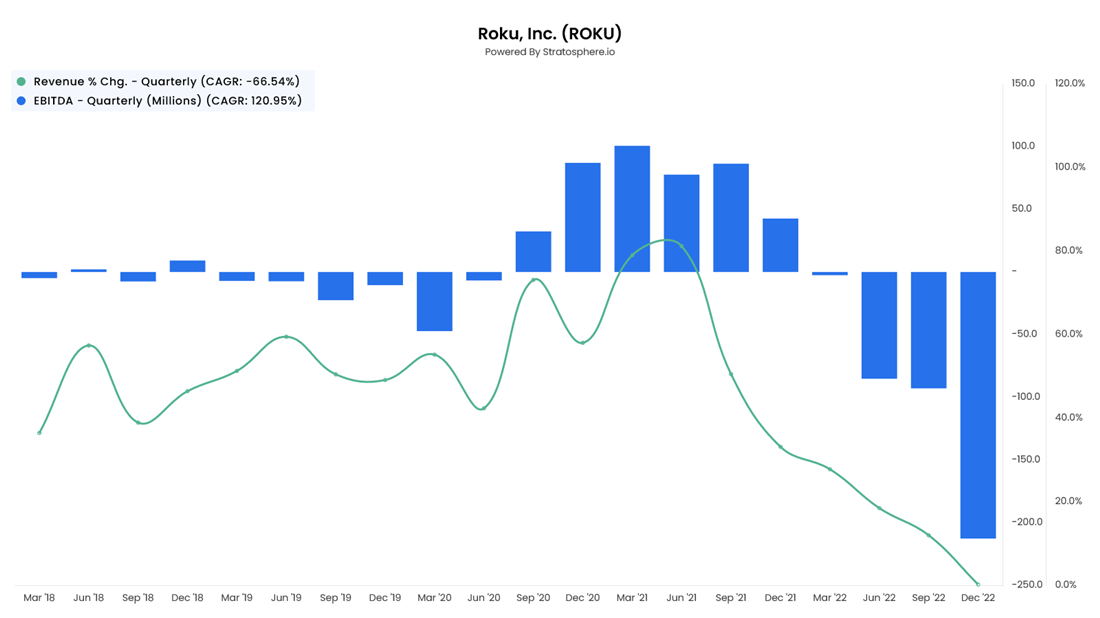This screenshot has width=1100, height=618.
Task: Select the Jun '22 EBITDA bar
Action: click(x=879, y=325)
